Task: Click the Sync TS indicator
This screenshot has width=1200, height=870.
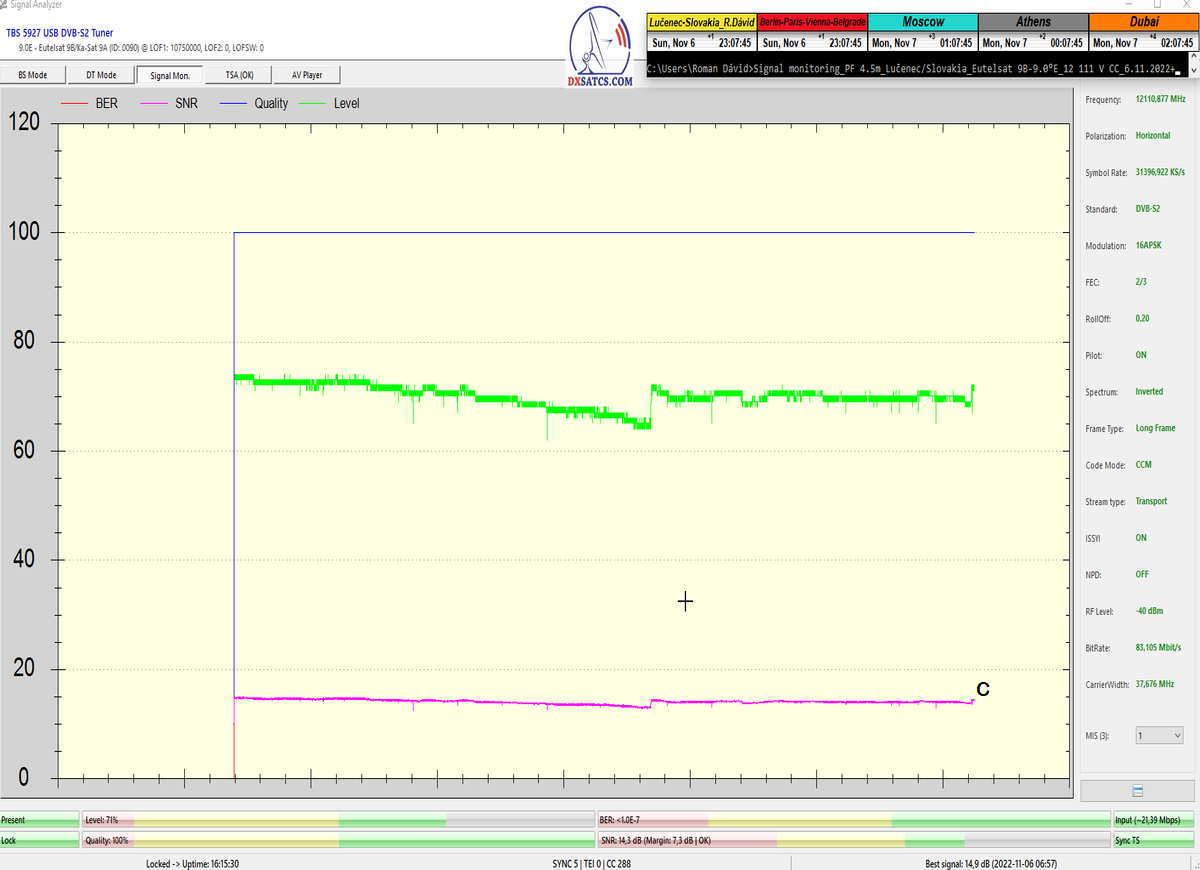Action: point(1155,841)
